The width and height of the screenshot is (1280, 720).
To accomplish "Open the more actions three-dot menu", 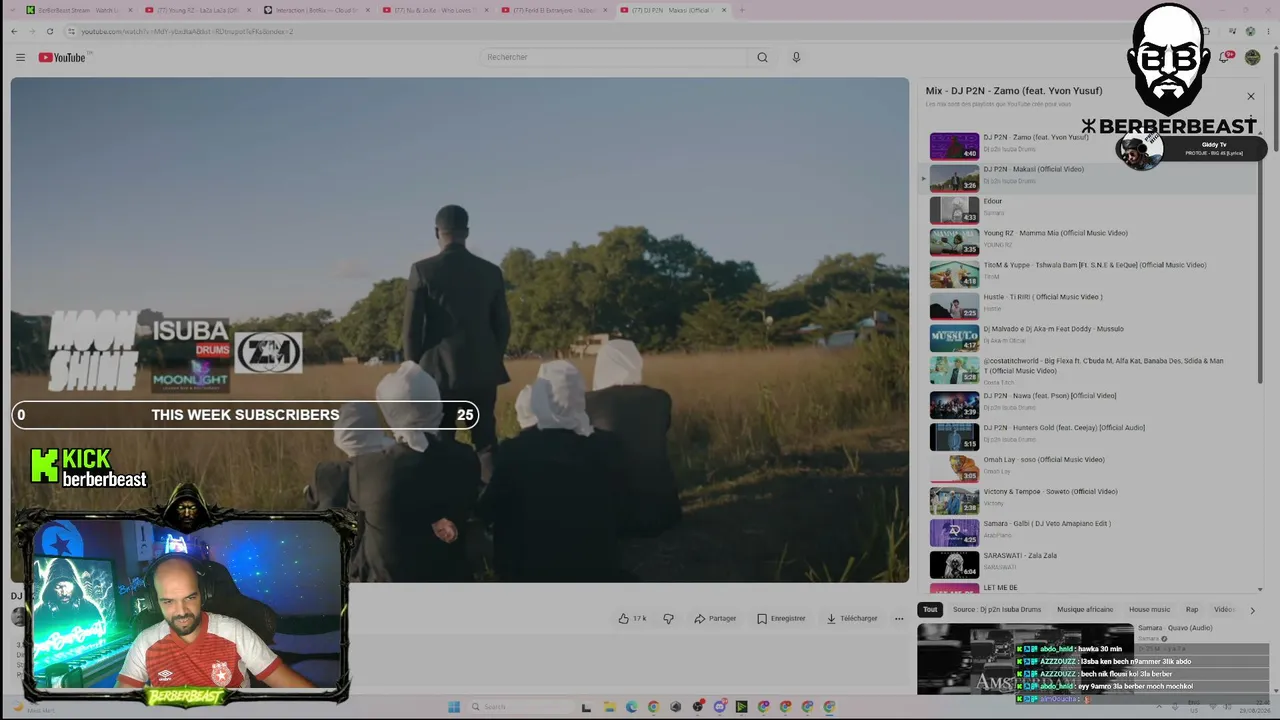I will (899, 618).
